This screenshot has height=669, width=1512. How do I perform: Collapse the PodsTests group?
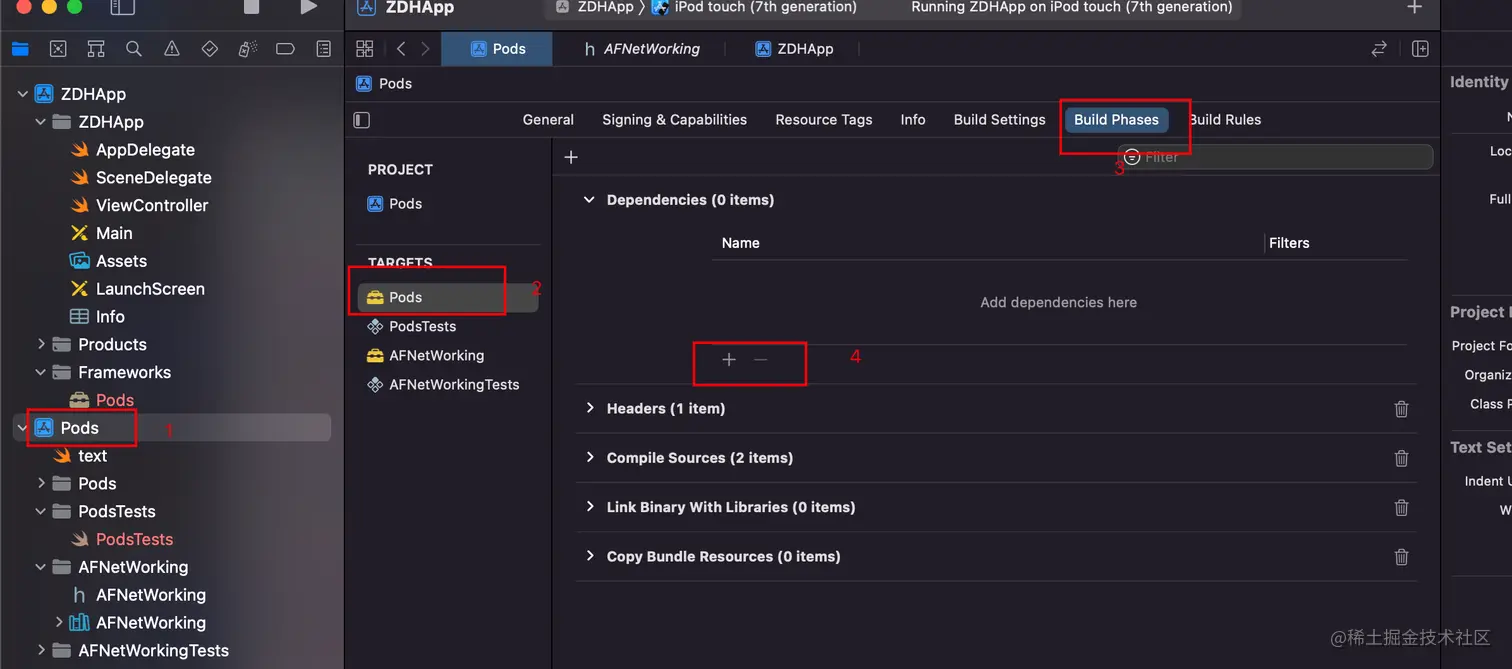point(41,511)
